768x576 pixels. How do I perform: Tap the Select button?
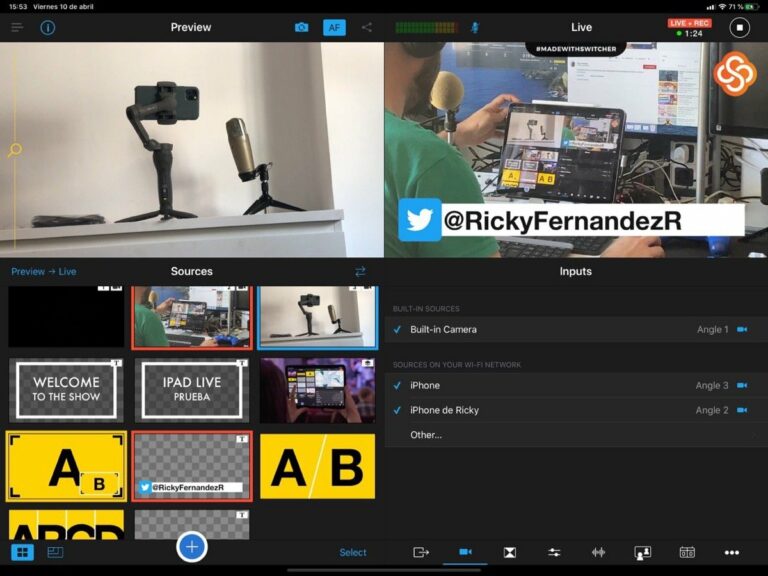tap(353, 552)
